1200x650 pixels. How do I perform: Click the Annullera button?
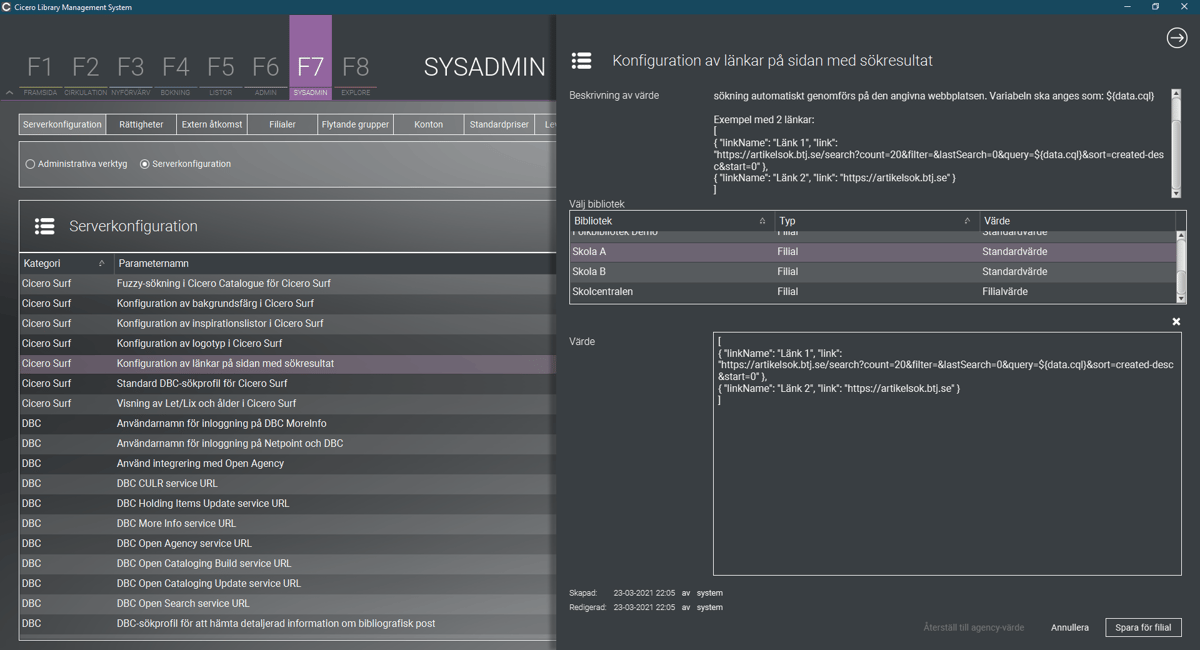coord(1070,628)
